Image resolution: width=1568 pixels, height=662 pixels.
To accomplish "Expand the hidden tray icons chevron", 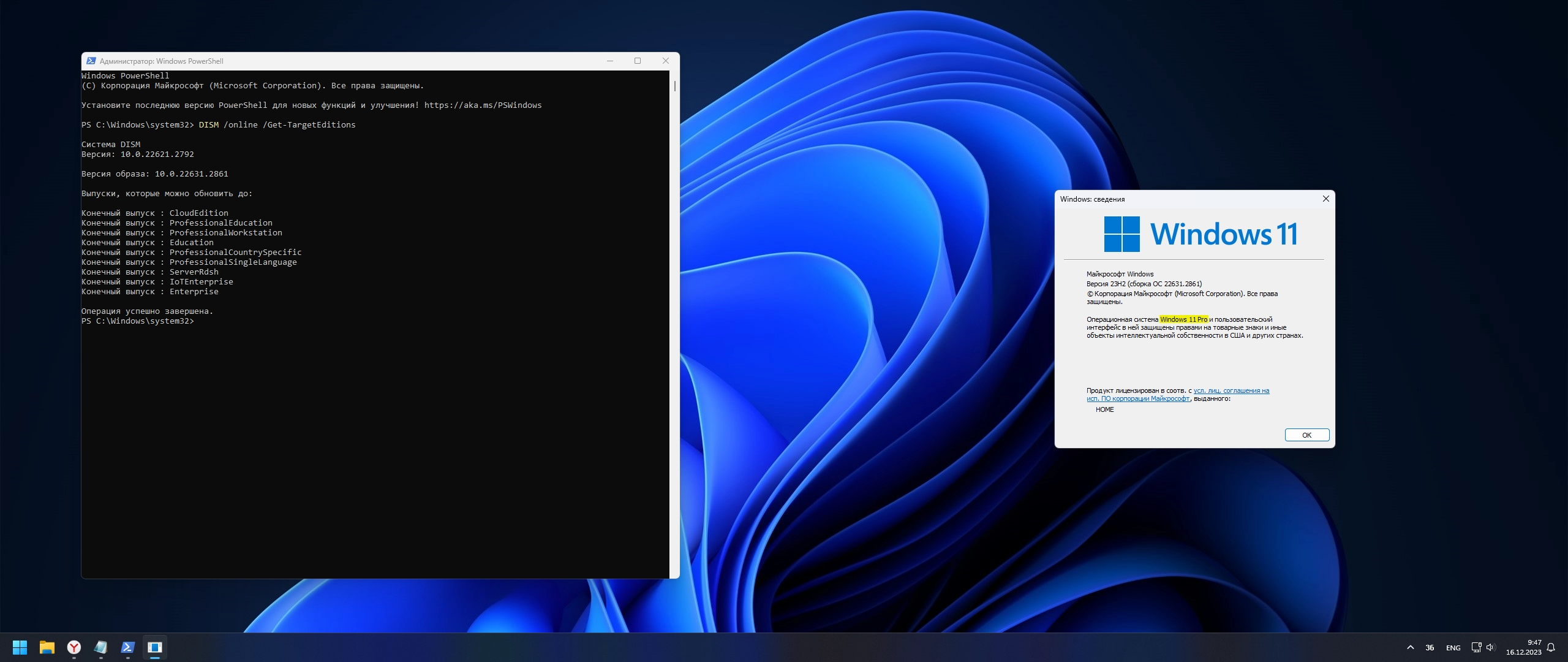I will point(1411,647).
